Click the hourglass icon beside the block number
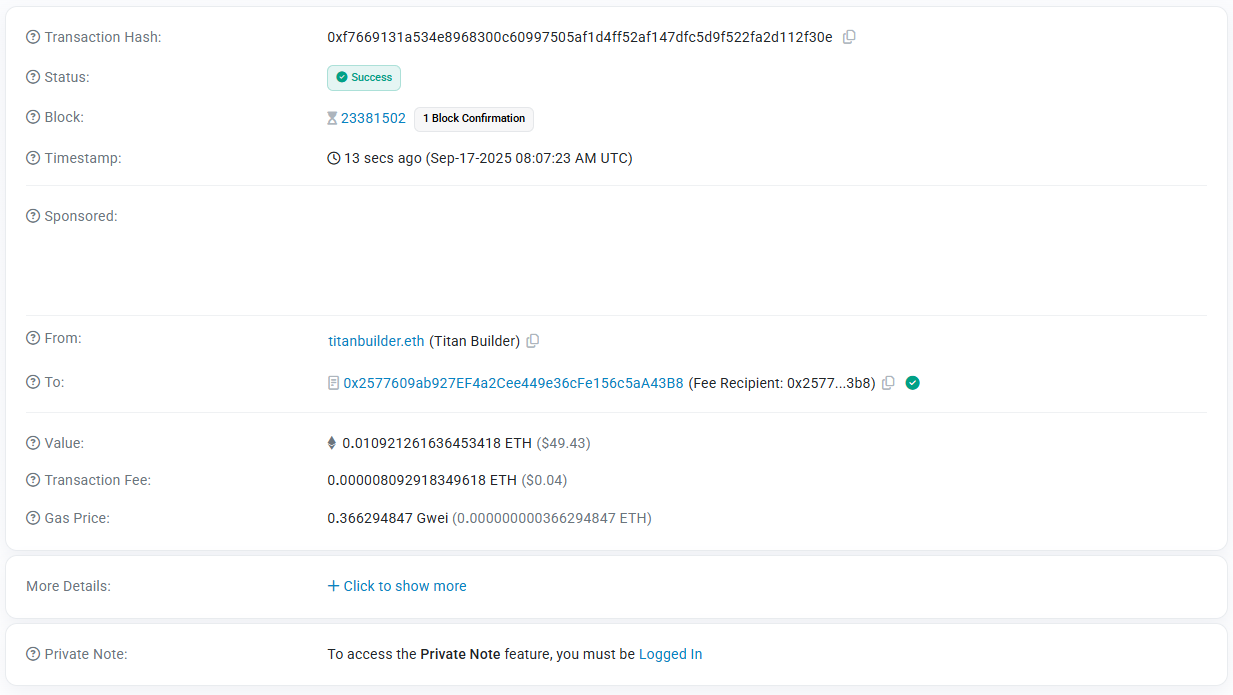 [332, 117]
